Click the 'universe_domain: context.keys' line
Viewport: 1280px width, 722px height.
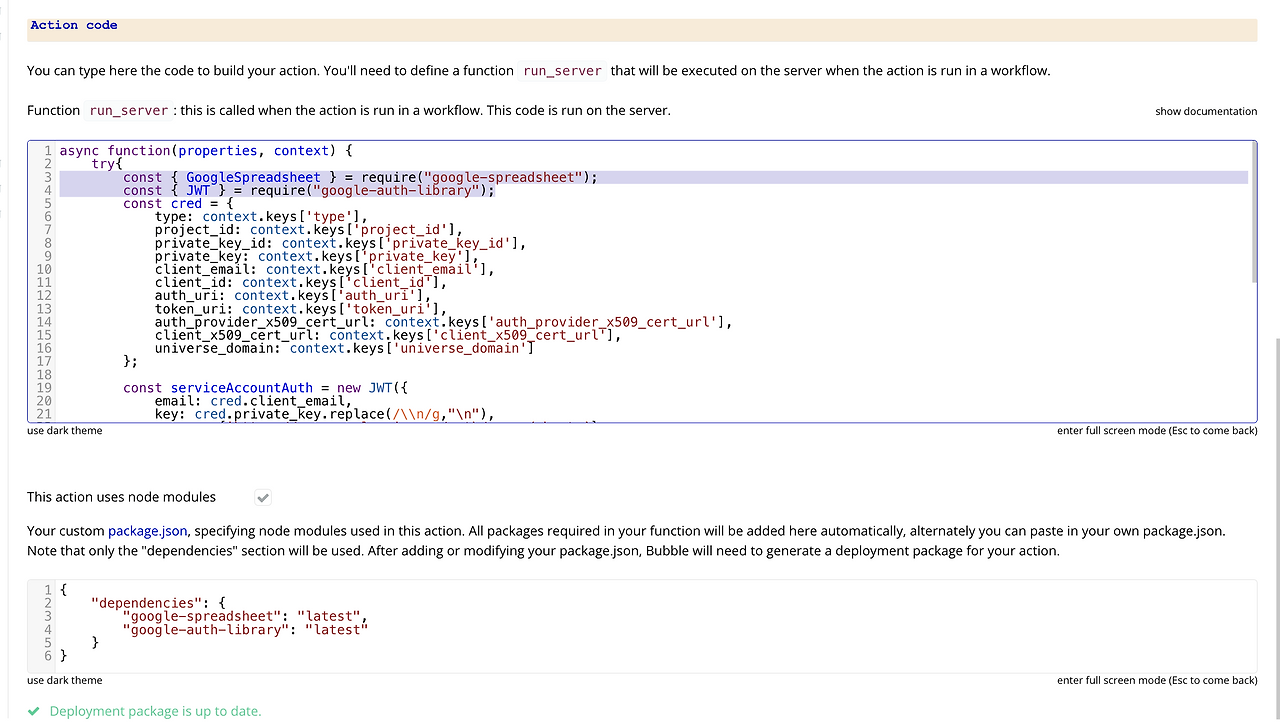345,348
